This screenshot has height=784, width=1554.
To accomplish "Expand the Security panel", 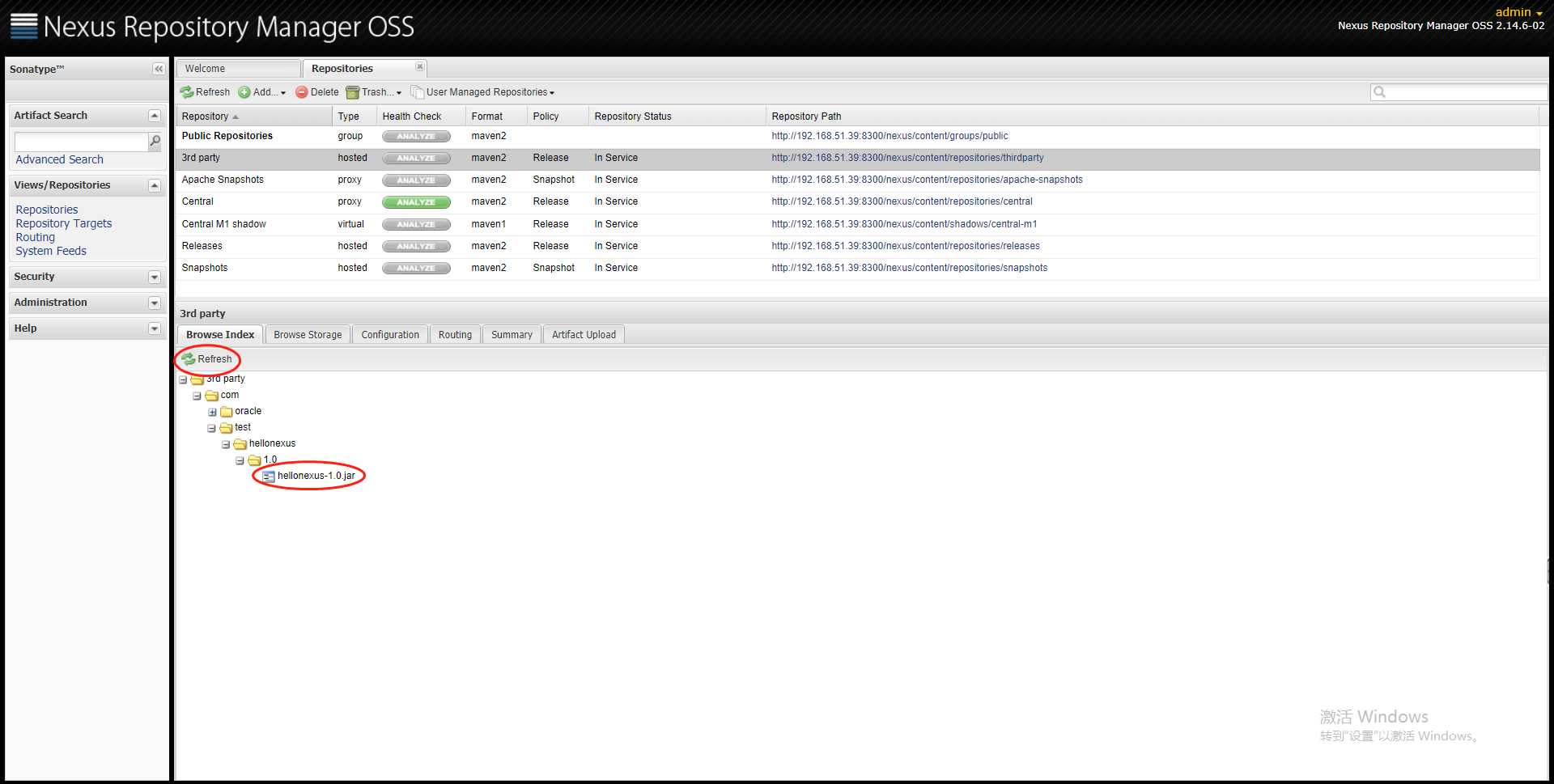I will 155,277.
